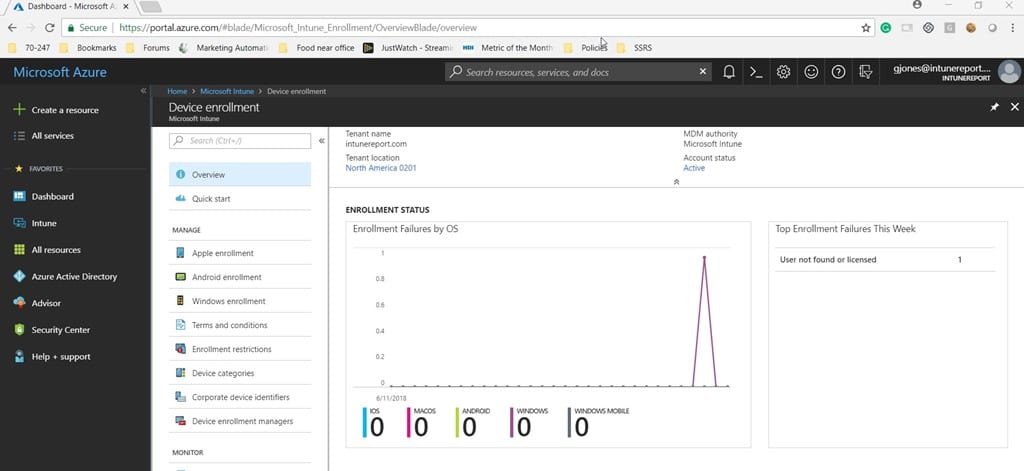Open the JustWatch bookmark
Image resolution: width=1024 pixels, height=471 pixels.
(x=408, y=48)
